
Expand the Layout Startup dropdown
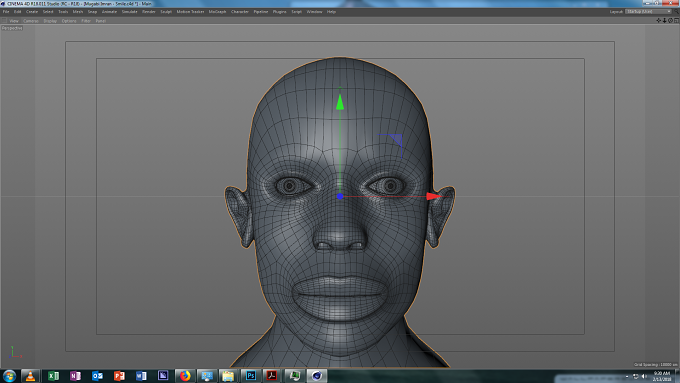(x=649, y=12)
